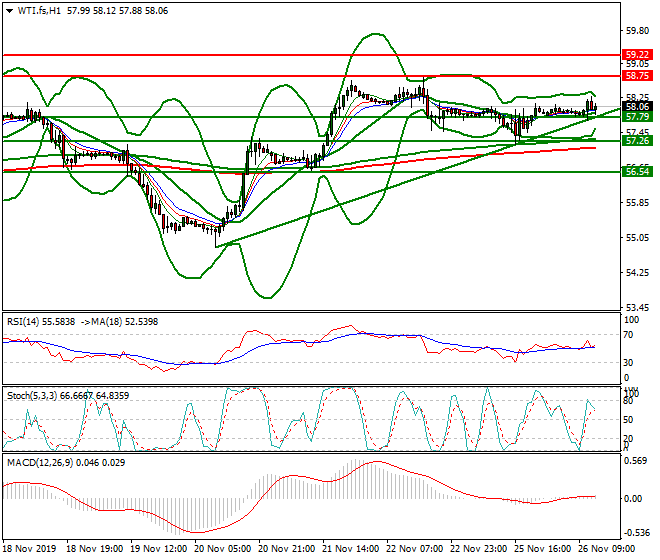Click the current price label 58.06
660x560 pixels.
(636, 106)
